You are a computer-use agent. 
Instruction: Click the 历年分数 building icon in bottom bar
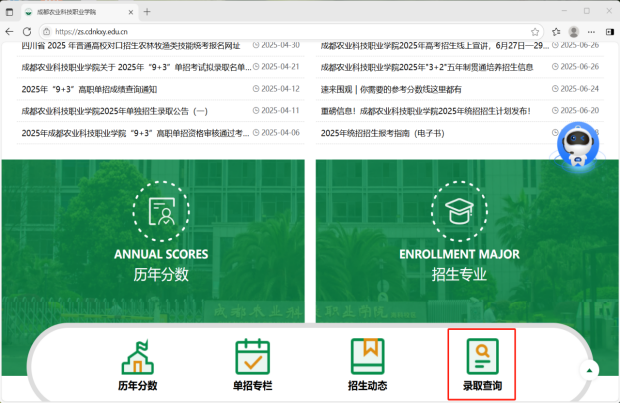coord(137,357)
